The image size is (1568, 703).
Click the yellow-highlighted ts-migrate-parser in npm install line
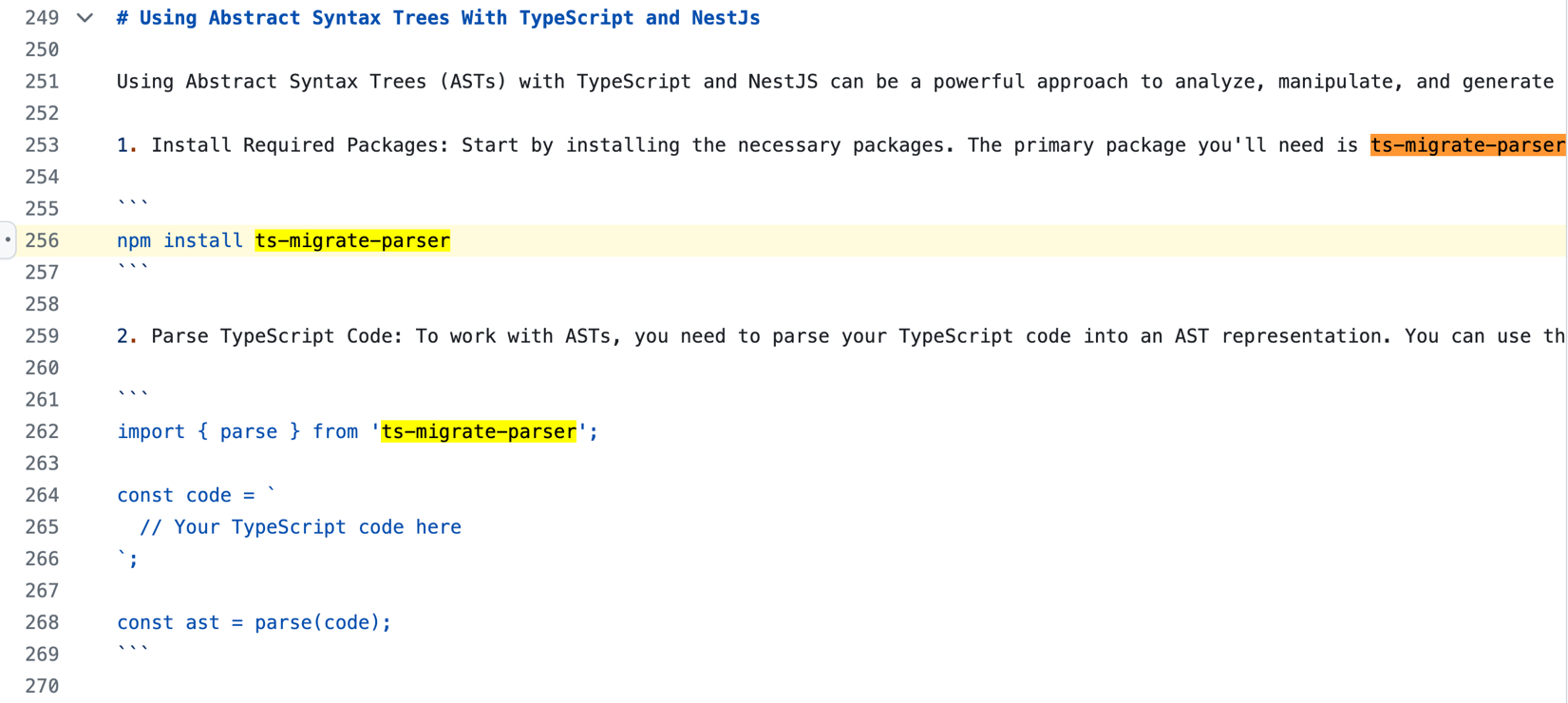pos(352,240)
